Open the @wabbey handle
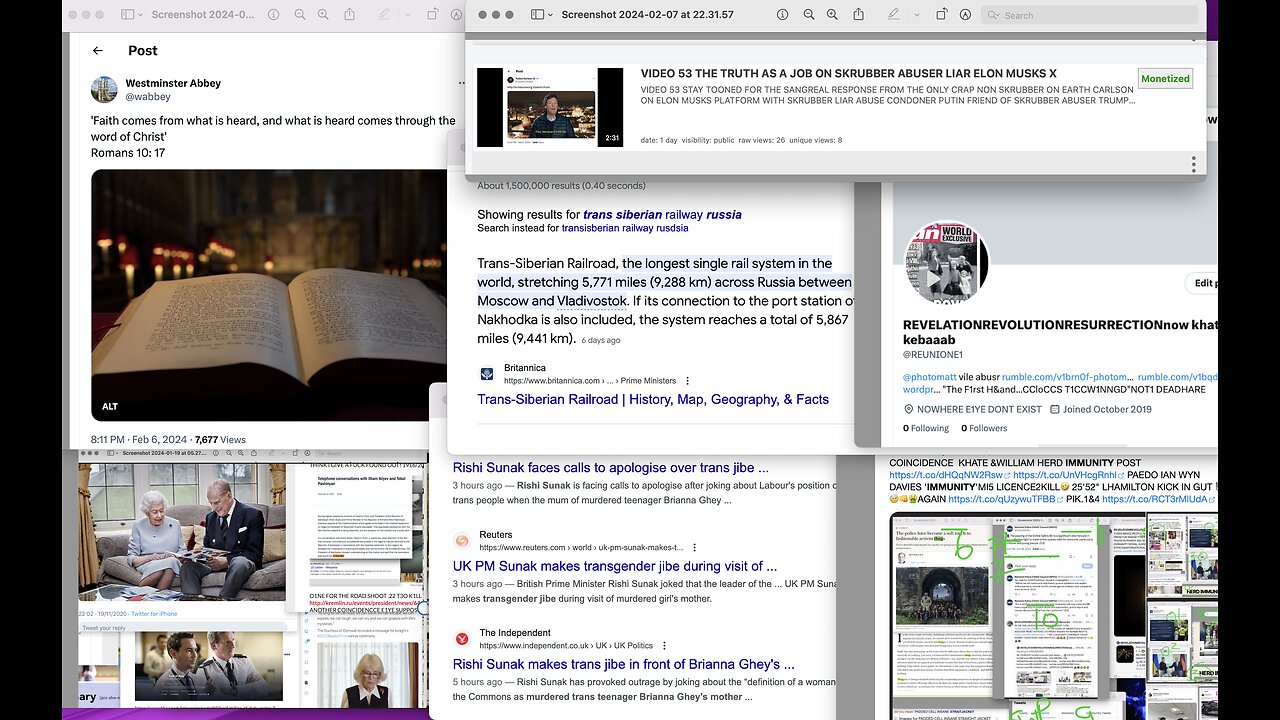Image resolution: width=1280 pixels, height=720 pixels. 148,97
